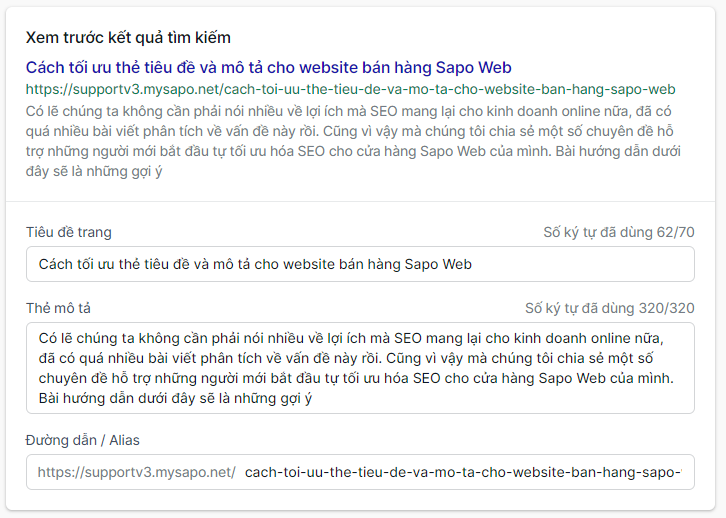Screen dimensions: 726x518
Task: Click the 'Số ký tự đã dùng 62/70' counter
Action: point(619,232)
